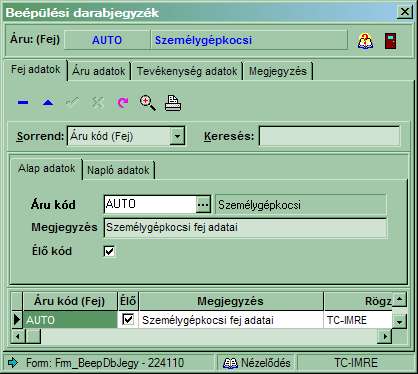Open help via the question mark book icon
The image size is (418, 374).
click(366, 41)
